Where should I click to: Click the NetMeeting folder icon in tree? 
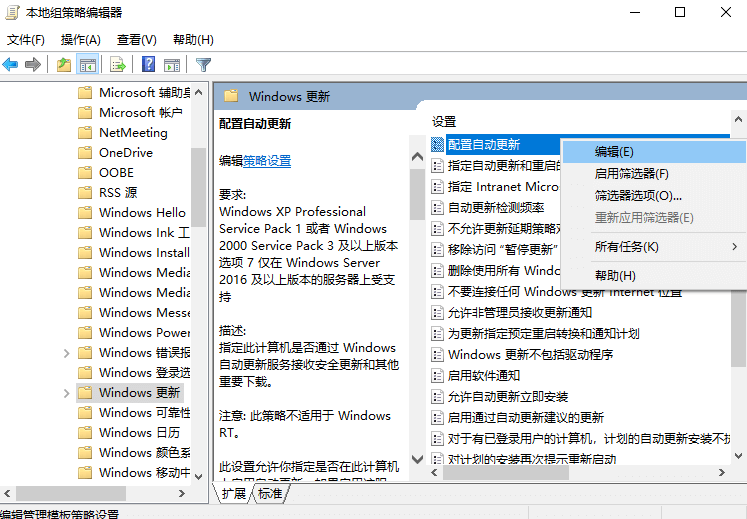point(85,132)
